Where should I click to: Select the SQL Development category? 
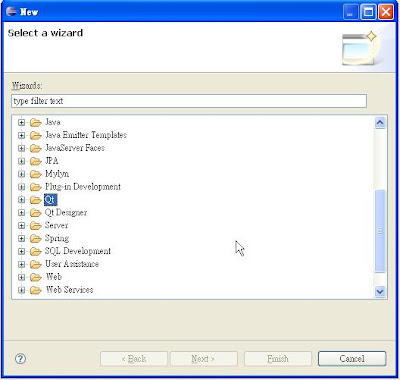pos(78,251)
